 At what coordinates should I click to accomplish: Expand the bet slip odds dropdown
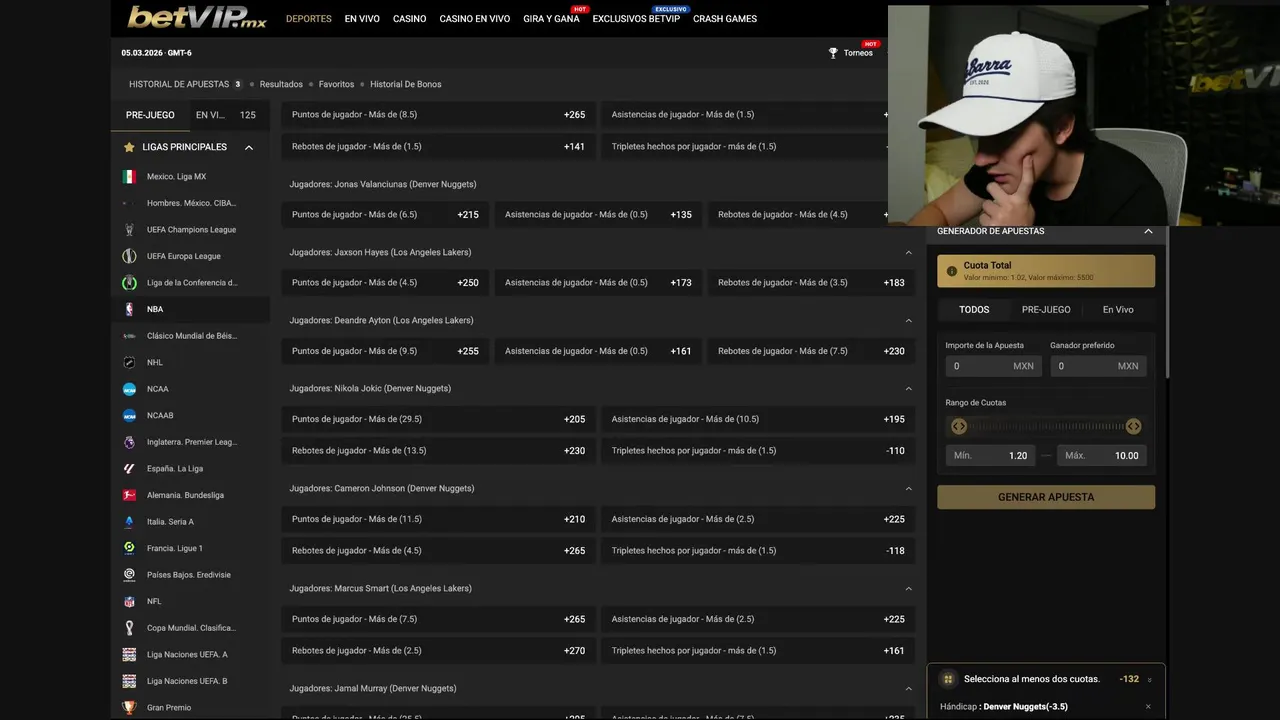point(1149,680)
